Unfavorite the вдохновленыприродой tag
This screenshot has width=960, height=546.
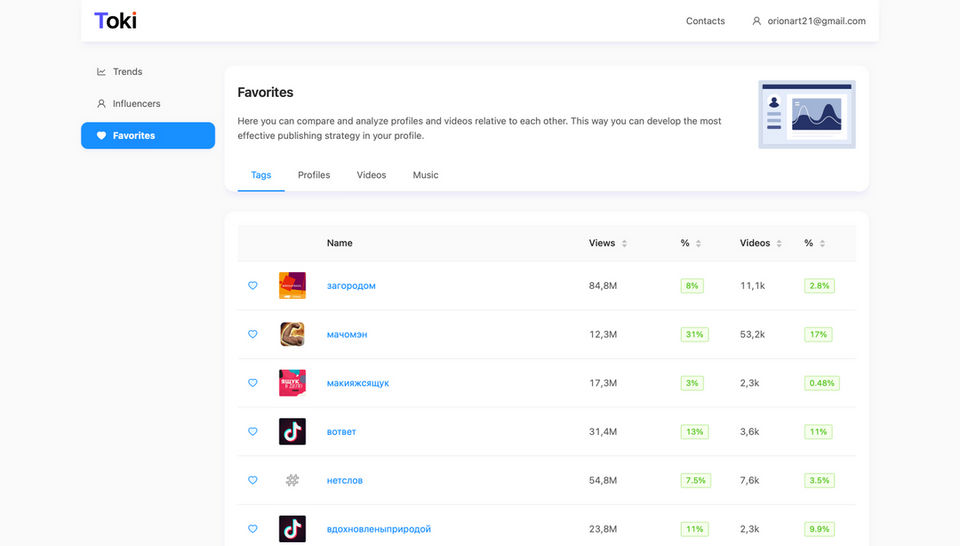coord(252,529)
